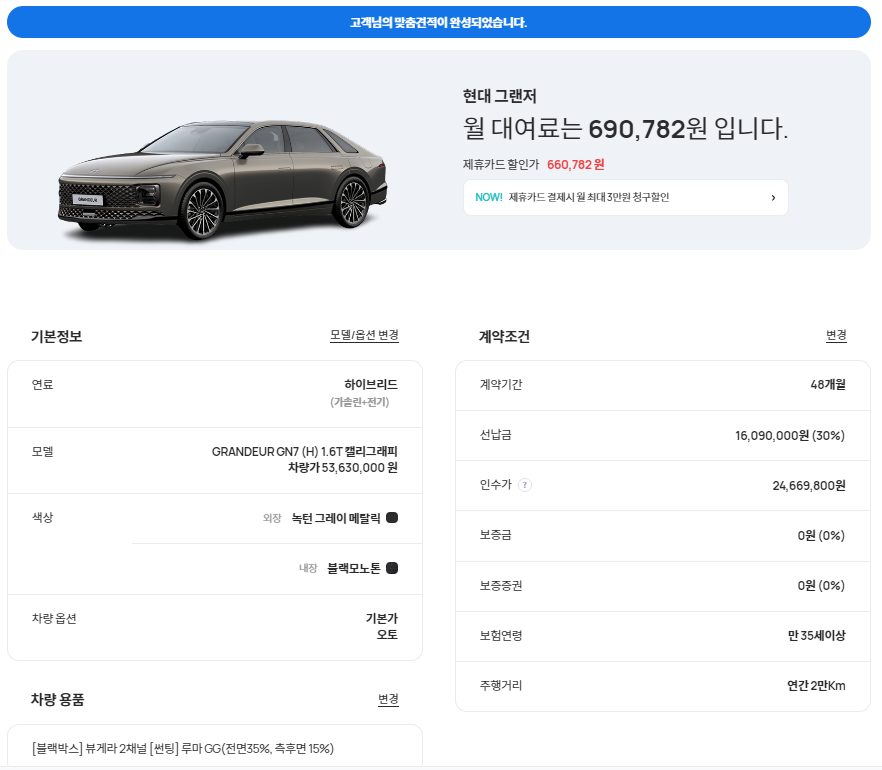Open the 인수가 help tooltip icon
This screenshot has height=770, width=882.
click(524, 485)
